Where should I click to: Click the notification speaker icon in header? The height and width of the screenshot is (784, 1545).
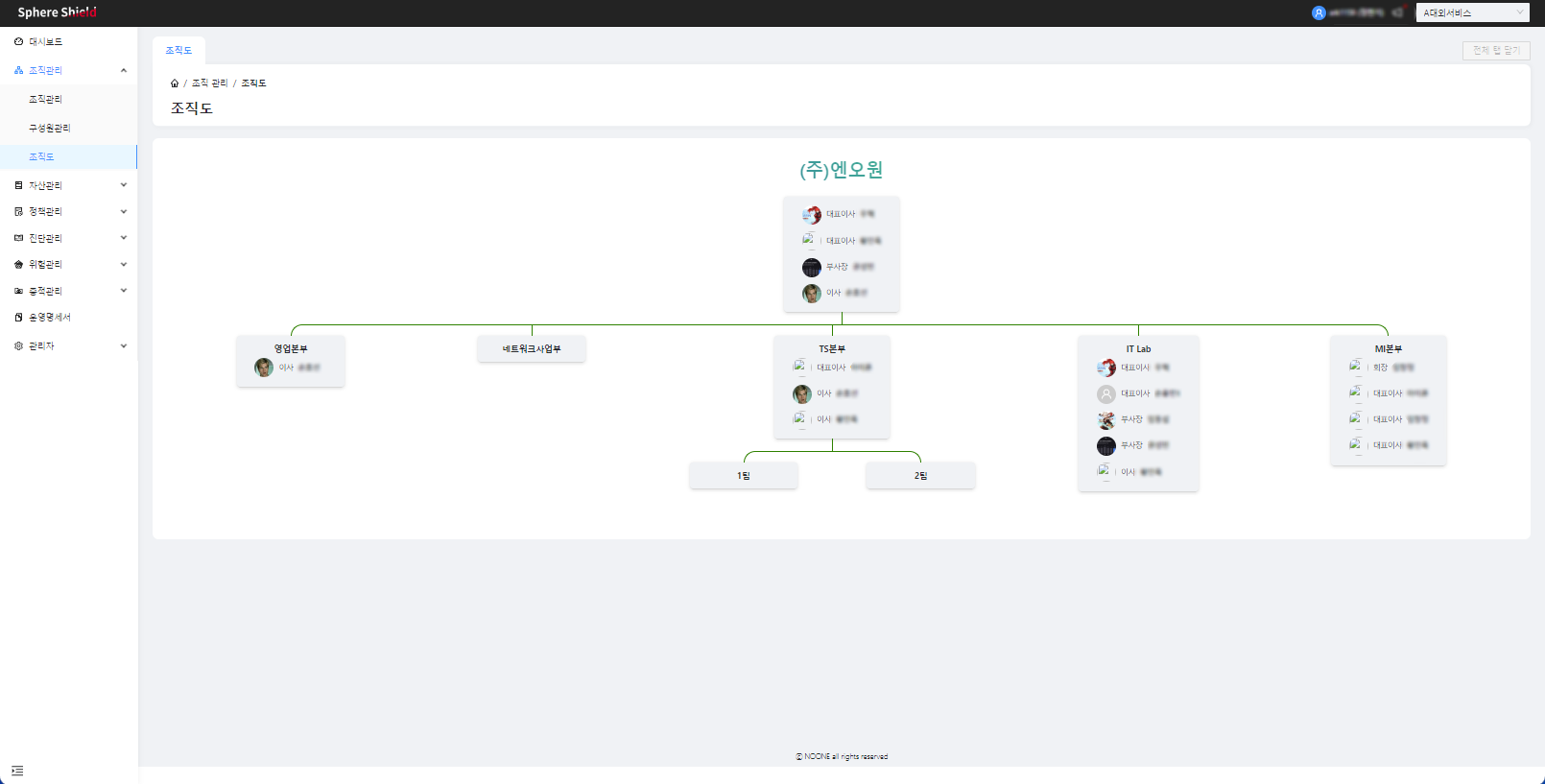(x=1397, y=13)
